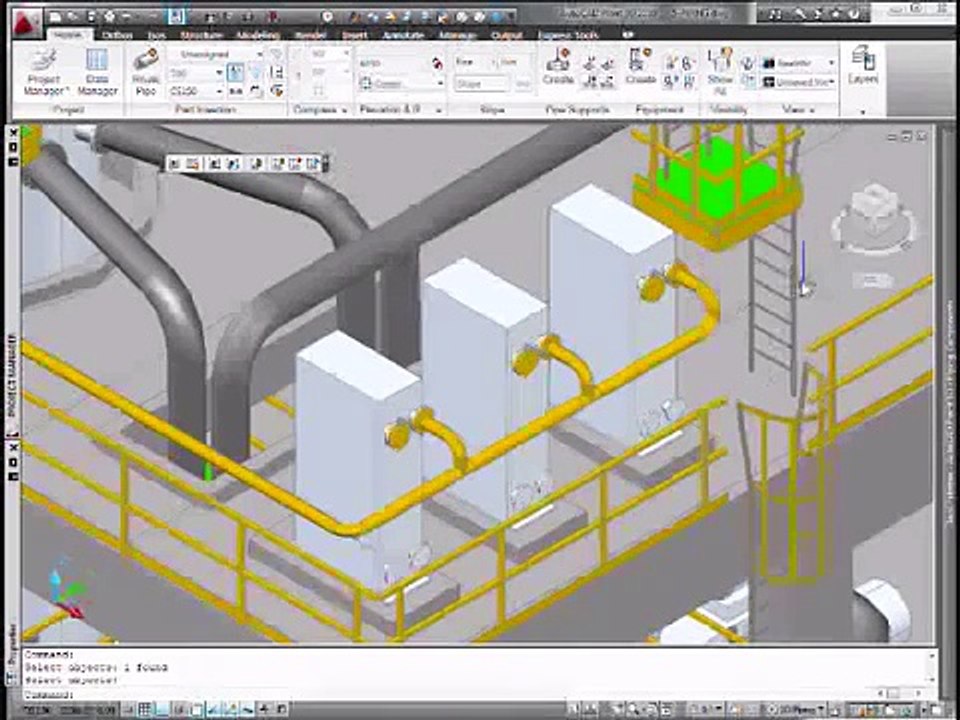This screenshot has width=960, height=720.
Task: Expand the Compass panel arrow
Action: coord(345,110)
